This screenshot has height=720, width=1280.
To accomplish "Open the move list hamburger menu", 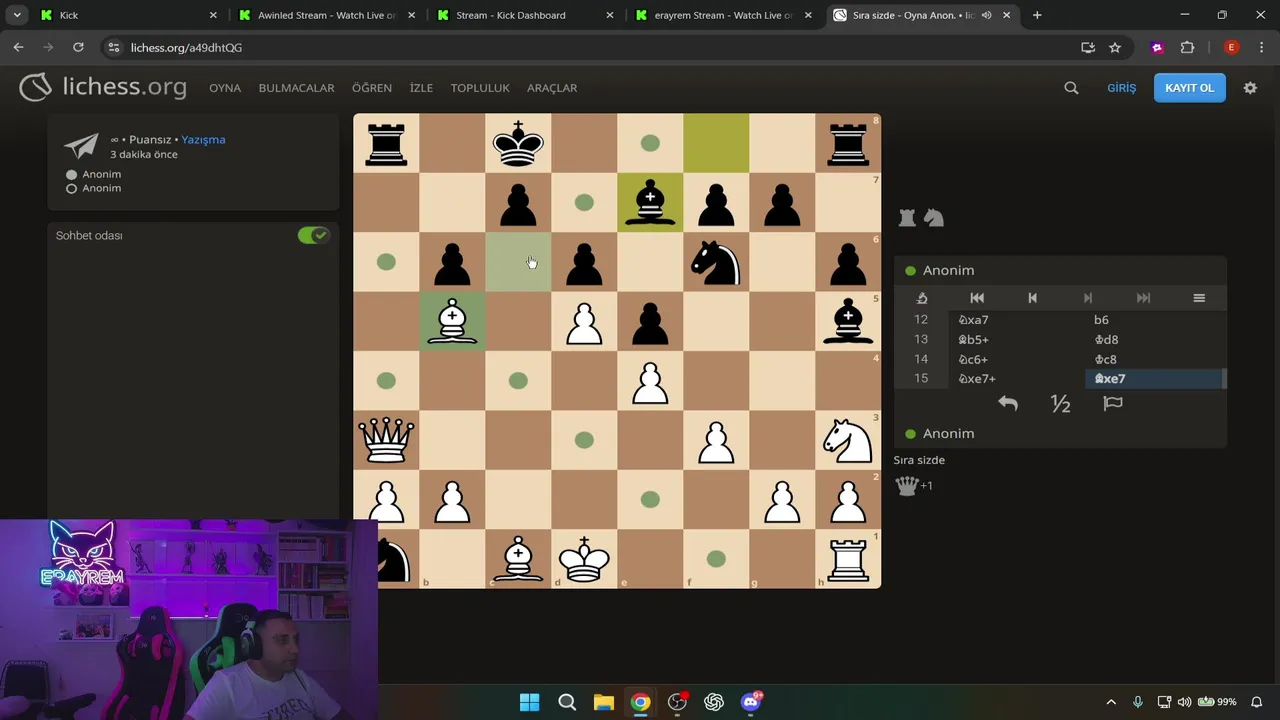I will point(1199,298).
